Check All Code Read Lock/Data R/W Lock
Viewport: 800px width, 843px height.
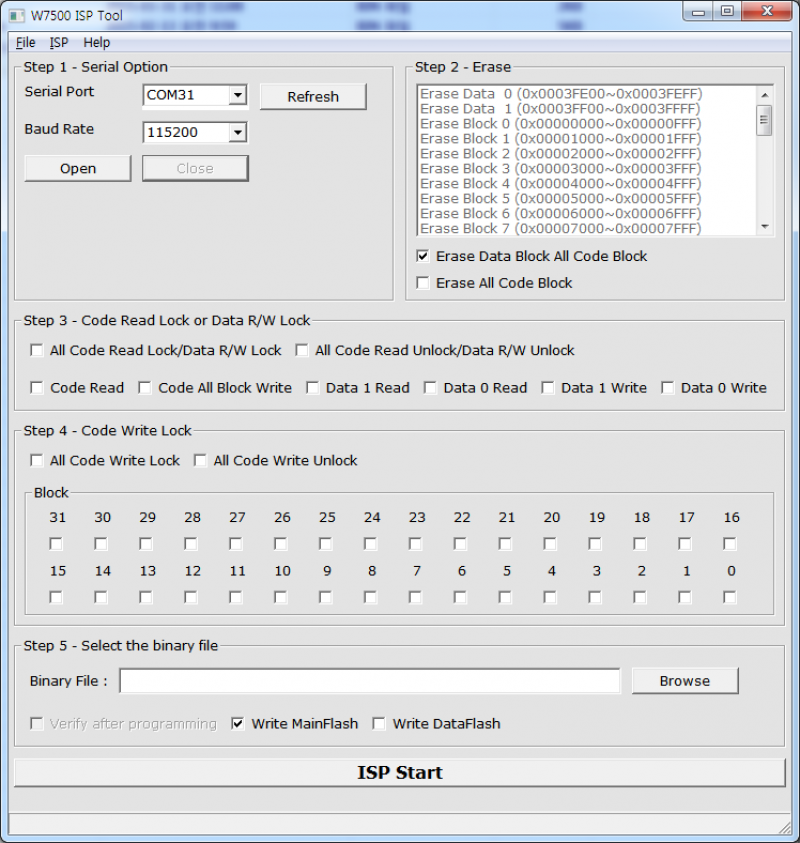tap(37, 351)
